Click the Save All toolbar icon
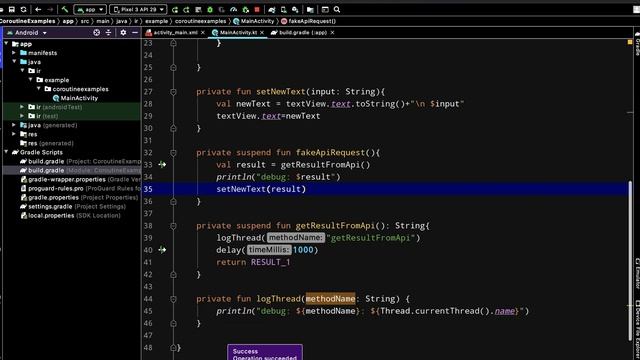 12,9
